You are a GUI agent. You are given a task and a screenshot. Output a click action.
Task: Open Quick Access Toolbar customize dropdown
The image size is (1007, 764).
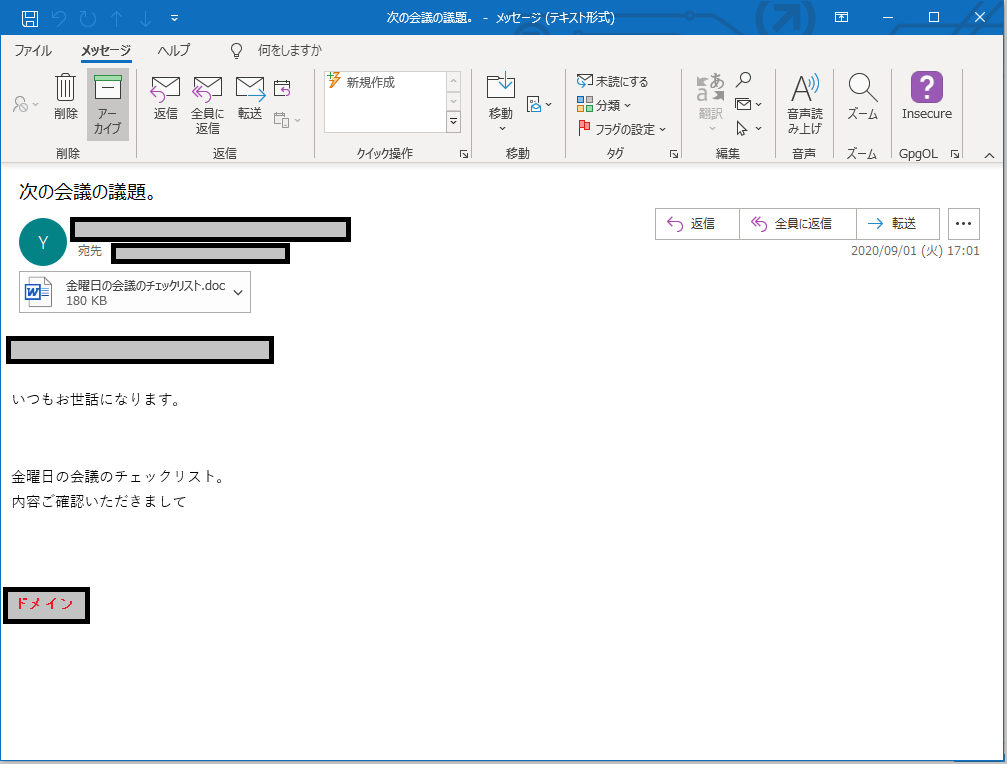[x=175, y=18]
